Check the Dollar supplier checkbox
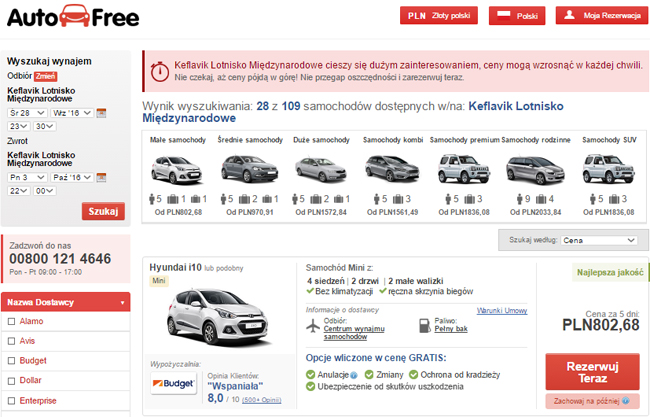The height and width of the screenshot is (417, 650). [x=12, y=381]
